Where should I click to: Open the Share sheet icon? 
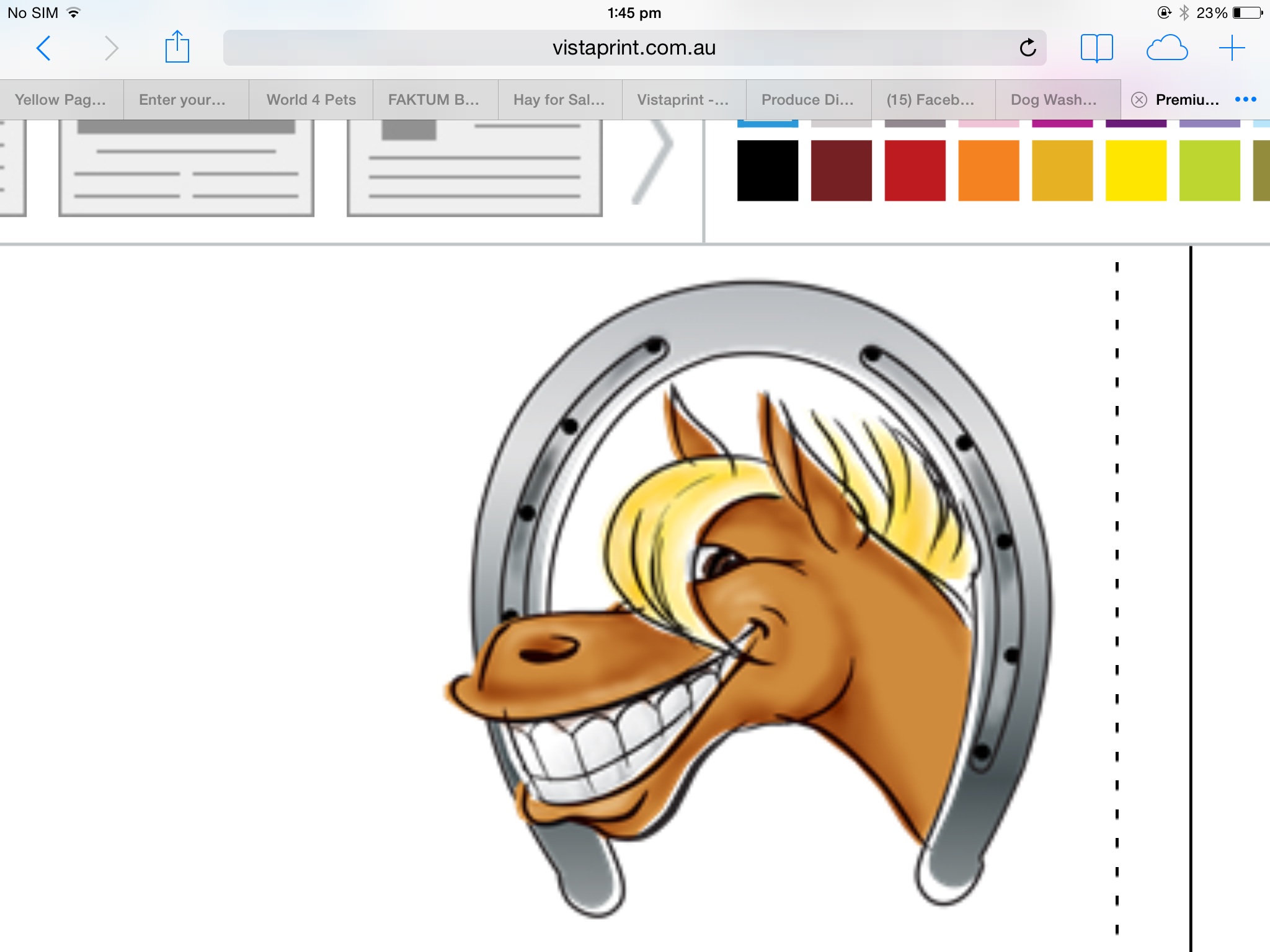coord(177,47)
